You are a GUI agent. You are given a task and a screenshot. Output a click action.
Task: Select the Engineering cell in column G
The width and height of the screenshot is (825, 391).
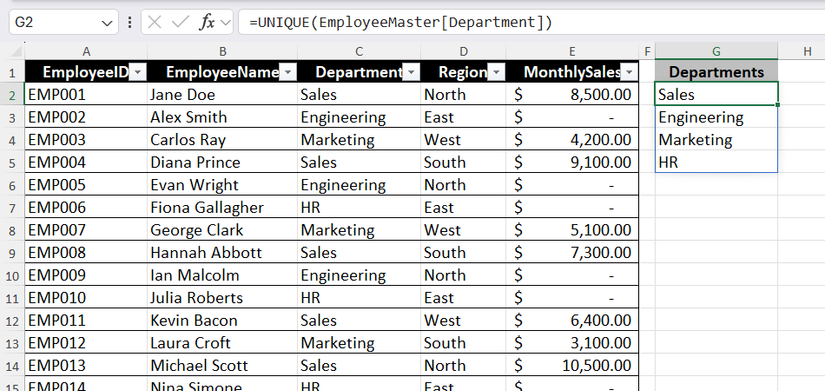pos(716,117)
